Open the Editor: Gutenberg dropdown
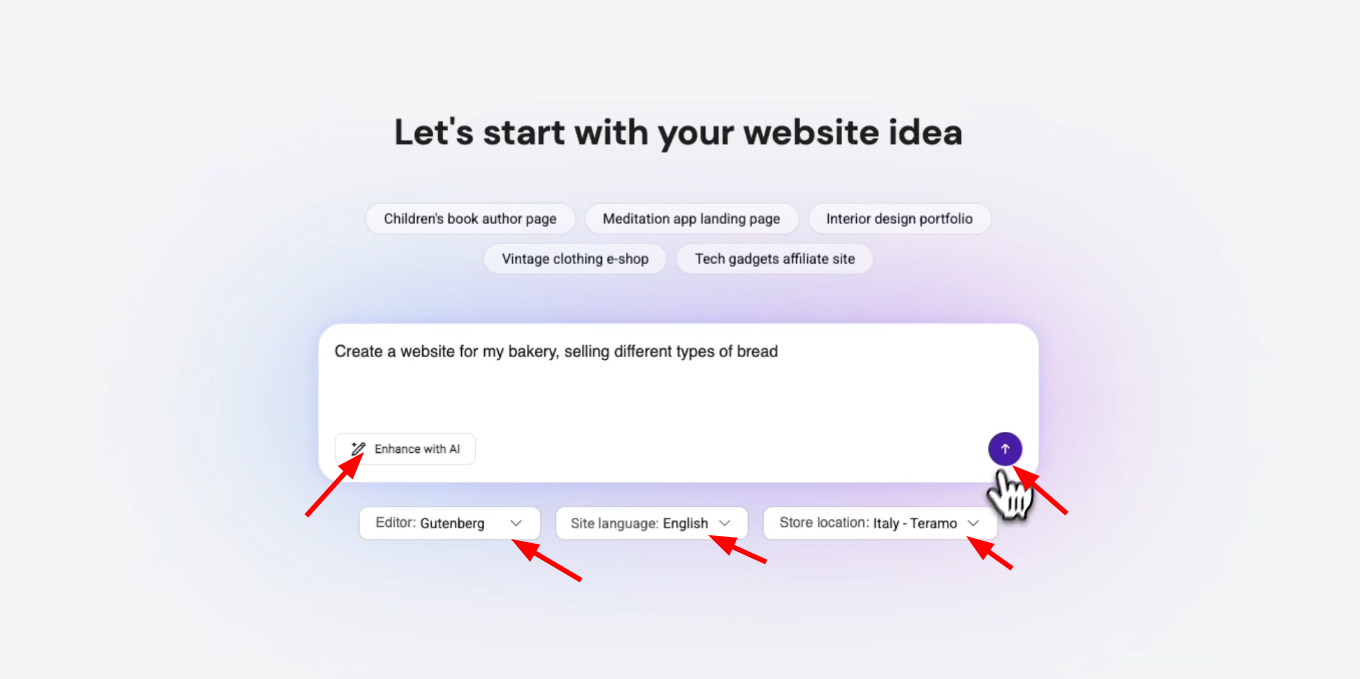The width and height of the screenshot is (1360, 679). (x=449, y=523)
